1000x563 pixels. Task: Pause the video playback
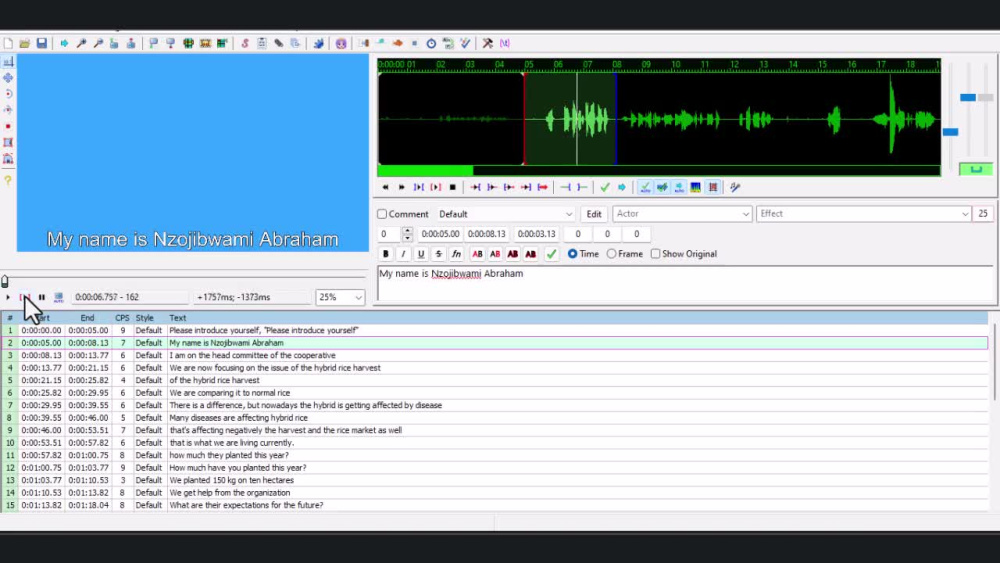41,297
